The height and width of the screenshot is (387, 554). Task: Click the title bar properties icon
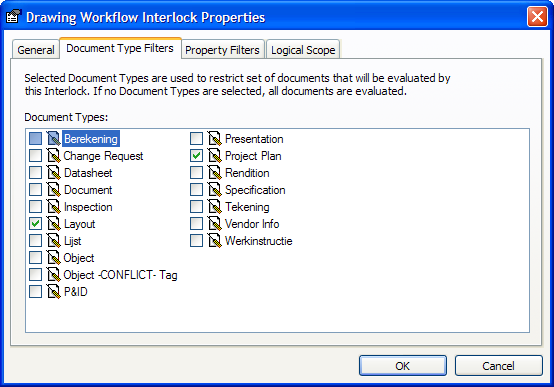click(14, 17)
